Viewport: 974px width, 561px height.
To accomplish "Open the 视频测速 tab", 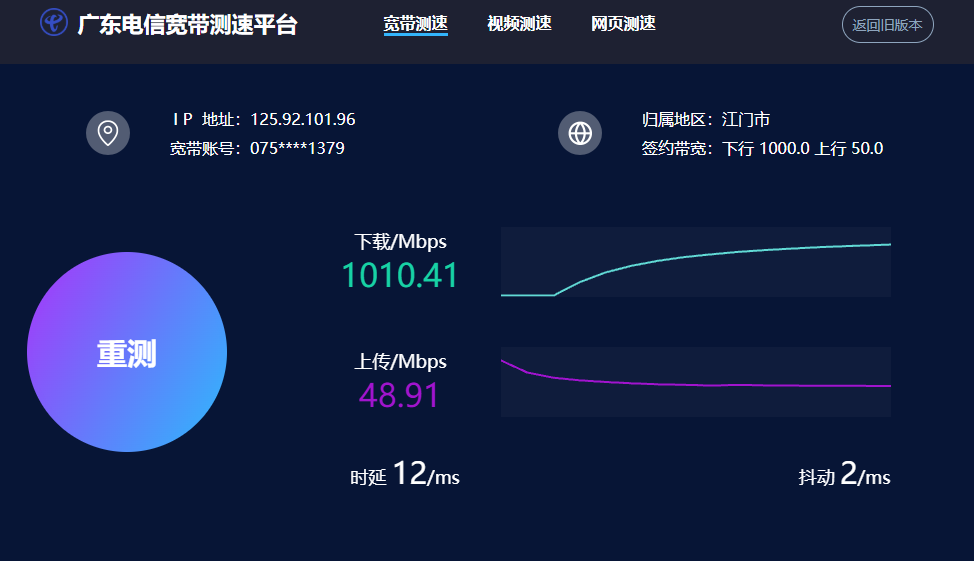I will tap(519, 24).
